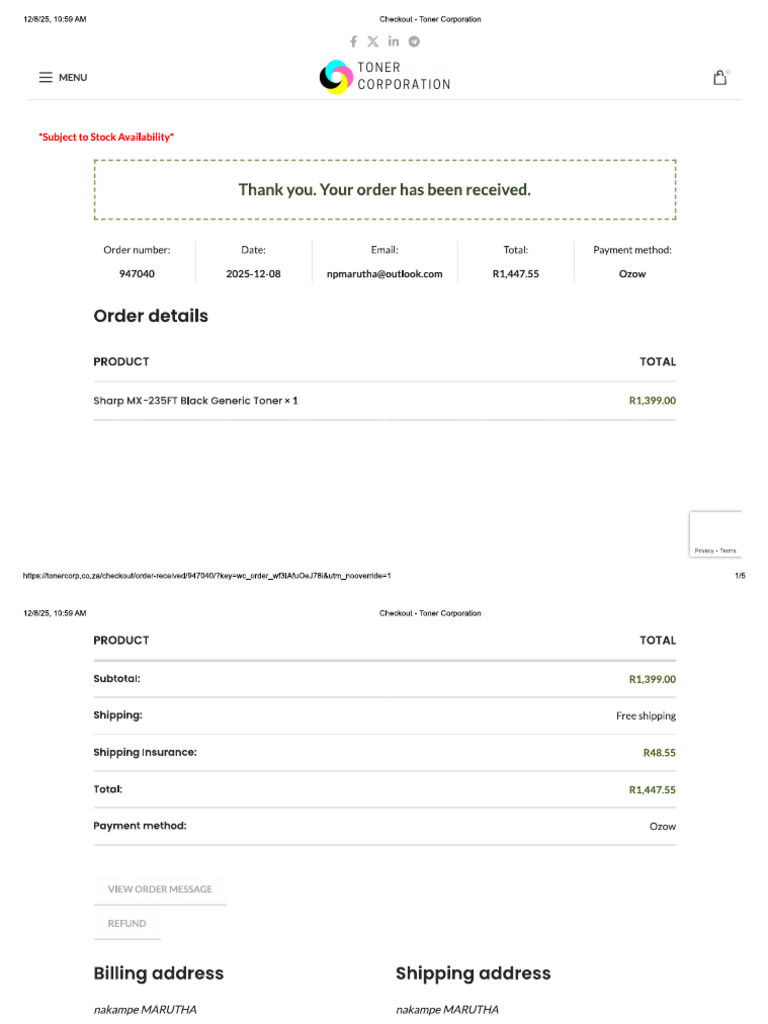Click the order number 947040

(x=137, y=274)
